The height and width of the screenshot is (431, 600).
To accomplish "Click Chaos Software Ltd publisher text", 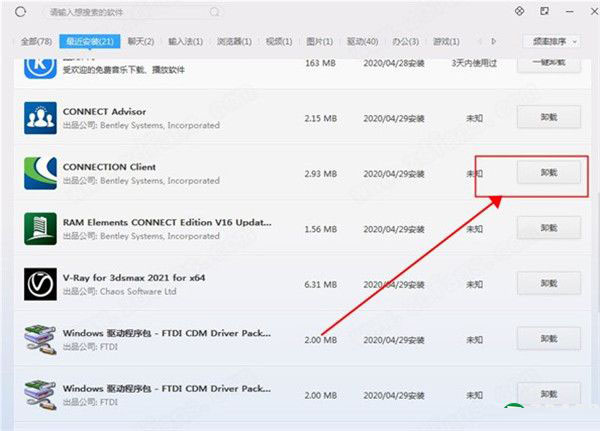I will pyautogui.click(x=138, y=292).
